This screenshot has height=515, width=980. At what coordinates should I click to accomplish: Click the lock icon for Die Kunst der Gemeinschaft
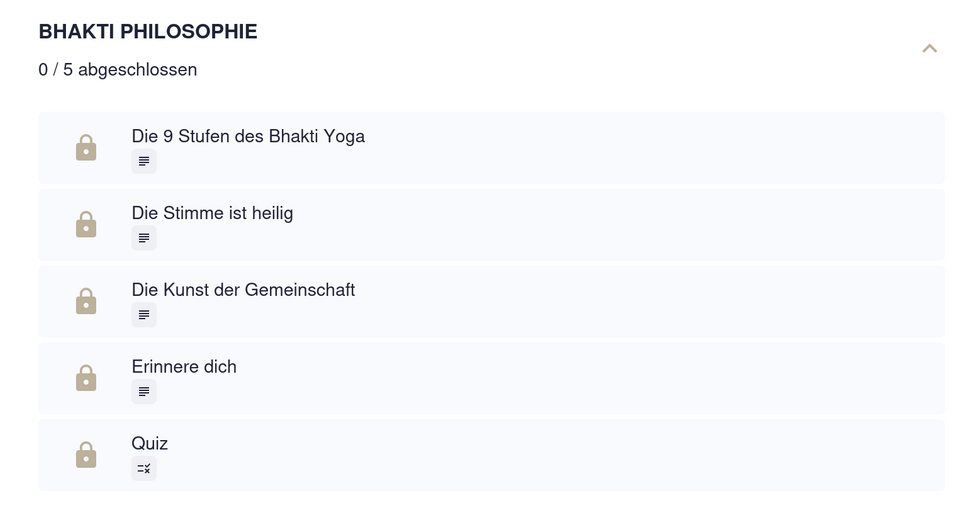pyautogui.click(x=86, y=301)
